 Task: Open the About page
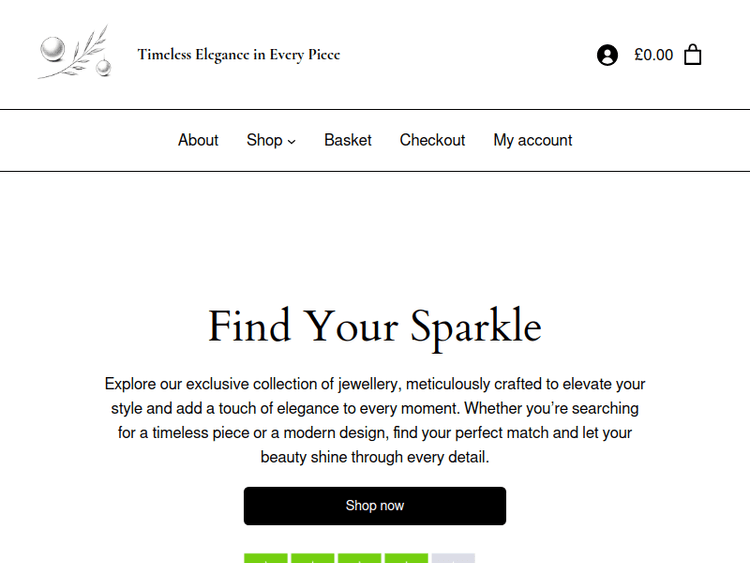pos(198,140)
